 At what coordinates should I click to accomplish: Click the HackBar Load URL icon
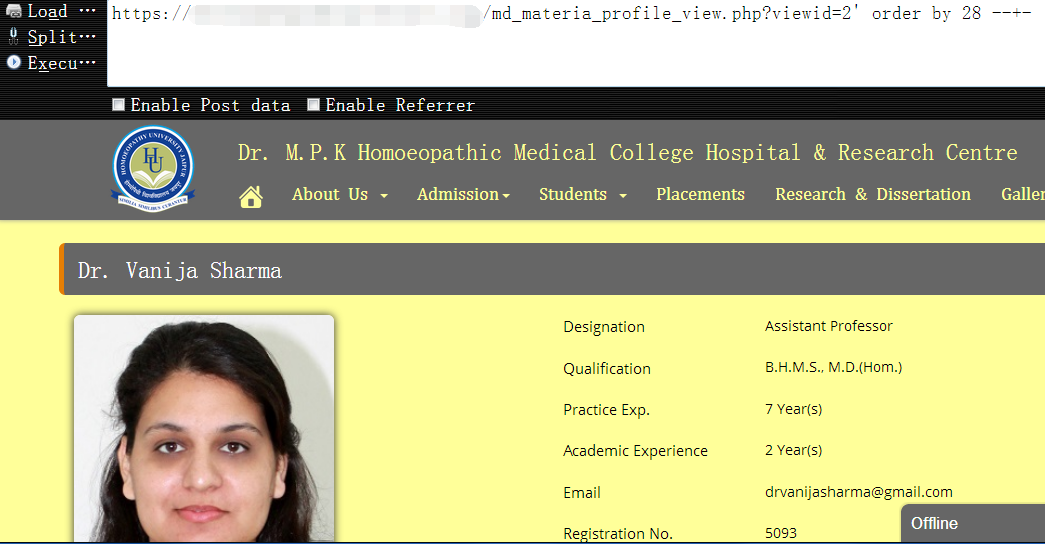[13, 11]
